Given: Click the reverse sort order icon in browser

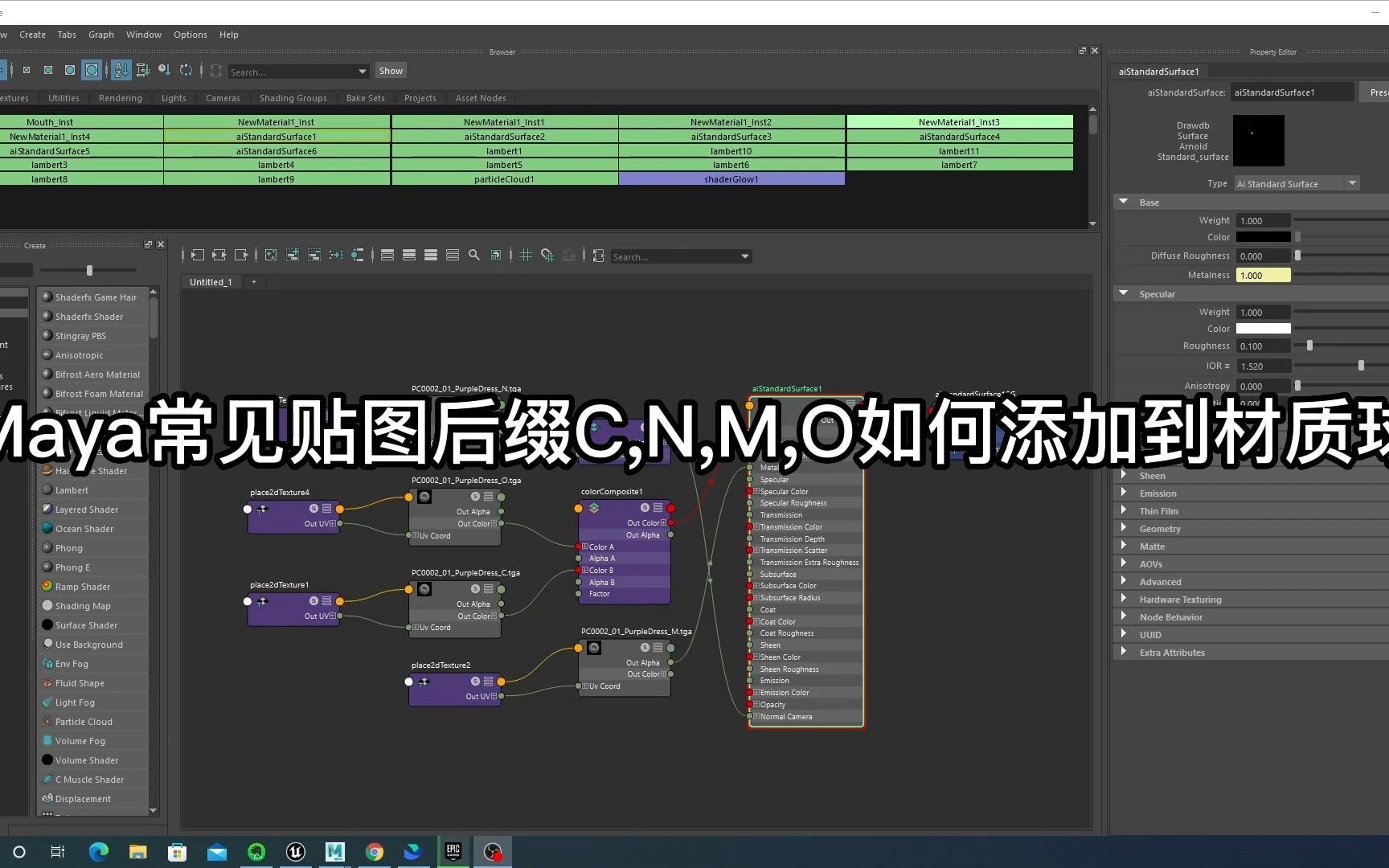Looking at the screenshot, I should [x=186, y=70].
